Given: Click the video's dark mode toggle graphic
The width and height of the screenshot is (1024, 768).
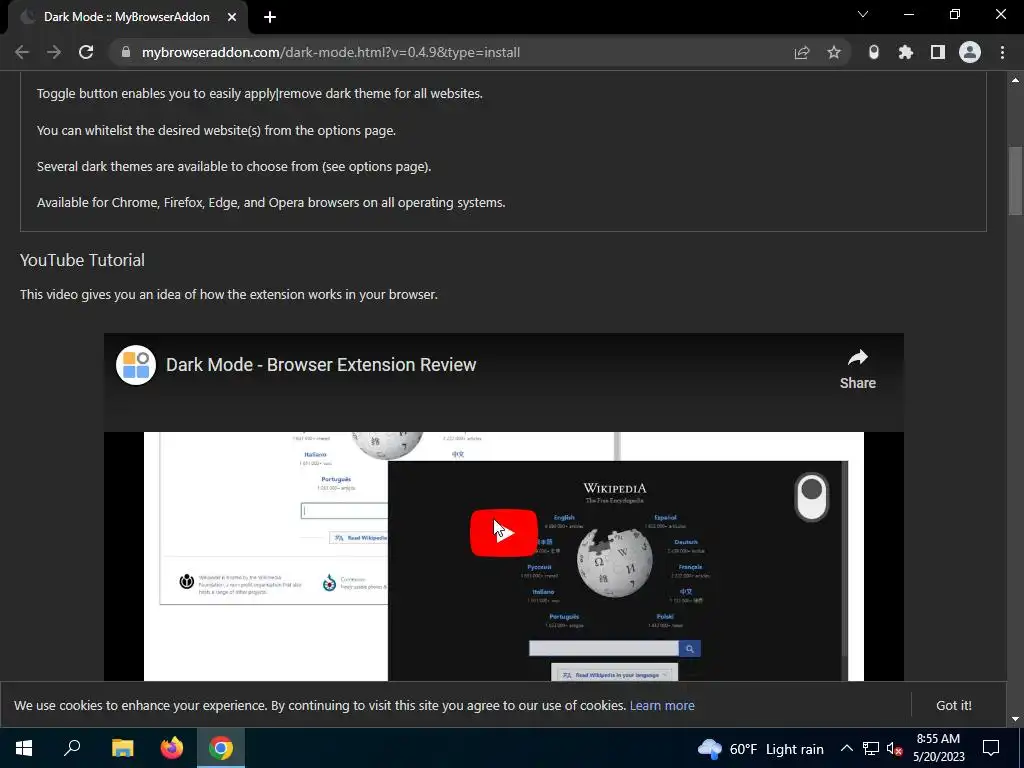Looking at the screenshot, I should click(812, 497).
